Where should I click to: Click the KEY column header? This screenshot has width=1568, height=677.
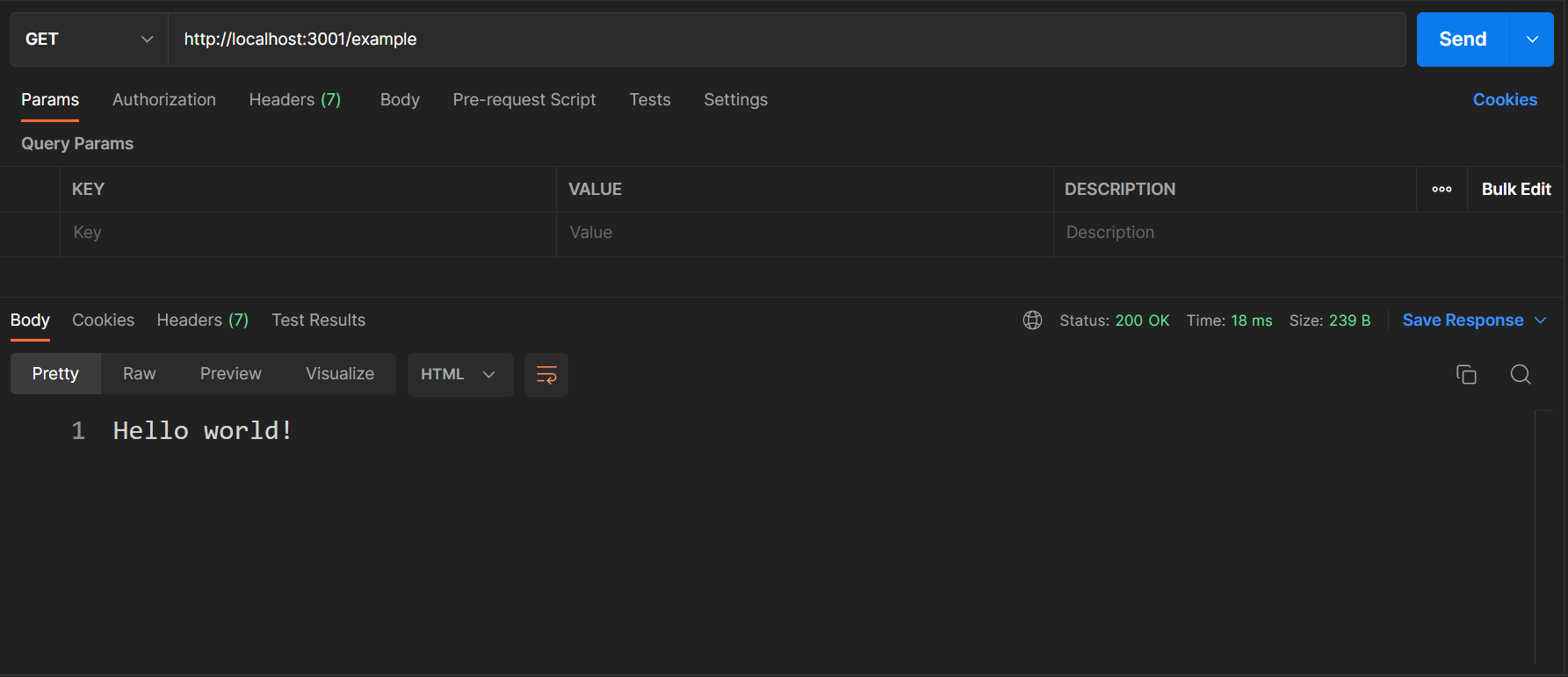click(88, 190)
